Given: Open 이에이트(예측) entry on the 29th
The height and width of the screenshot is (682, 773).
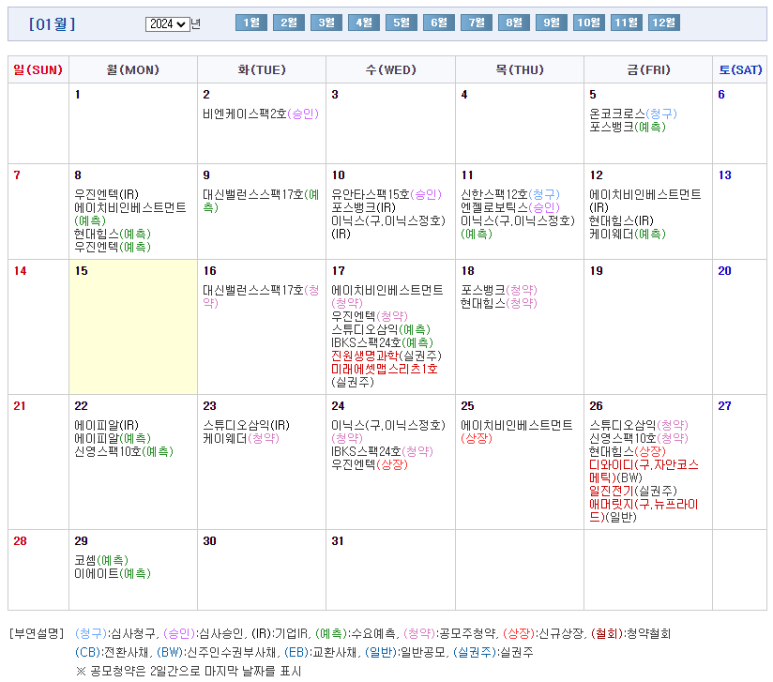Looking at the screenshot, I should click(112, 573).
